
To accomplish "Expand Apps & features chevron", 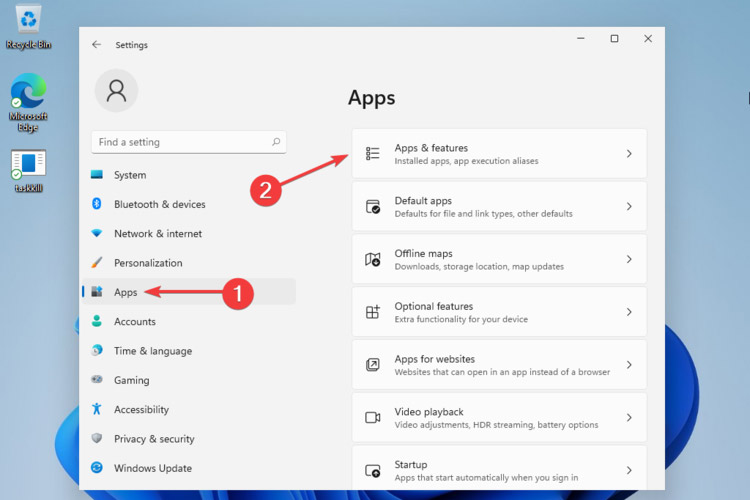I will (629, 154).
